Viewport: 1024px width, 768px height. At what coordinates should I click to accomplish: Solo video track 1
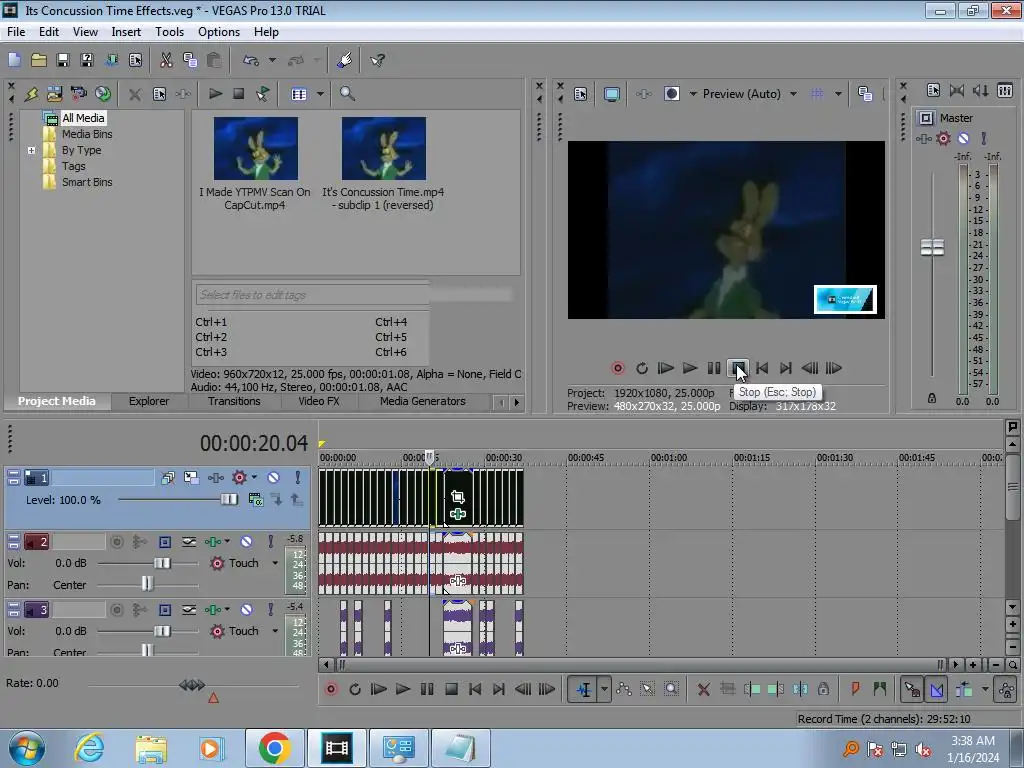click(x=298, y=478)
